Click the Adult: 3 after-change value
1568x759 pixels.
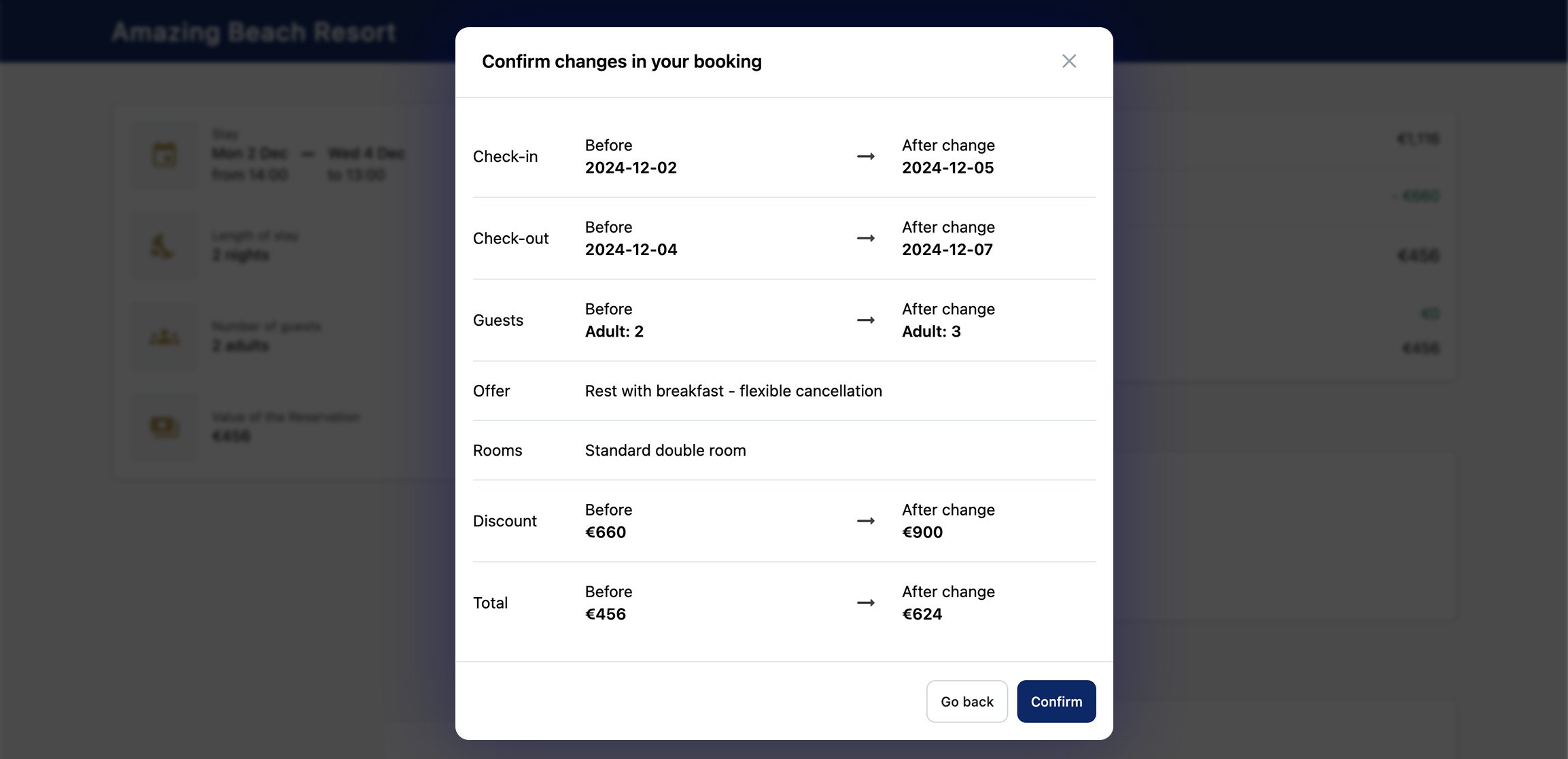931,332
